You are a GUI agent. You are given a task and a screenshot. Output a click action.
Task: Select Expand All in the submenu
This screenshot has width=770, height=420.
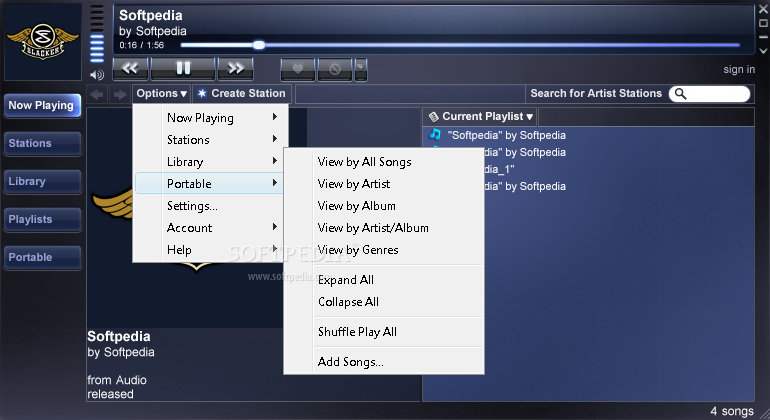[x=384, y=280]
